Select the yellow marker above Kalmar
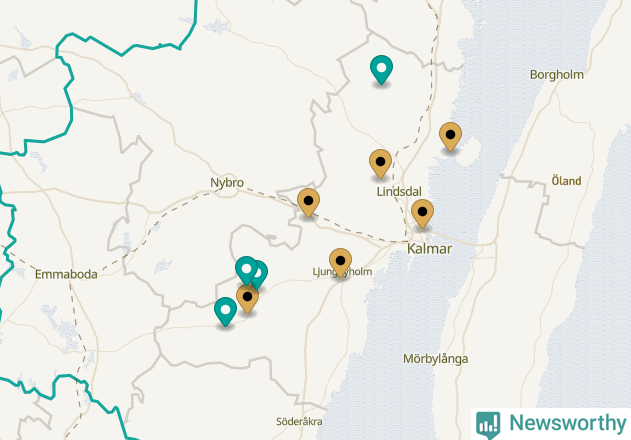This screenshot has height=440, width=631. 422,214
